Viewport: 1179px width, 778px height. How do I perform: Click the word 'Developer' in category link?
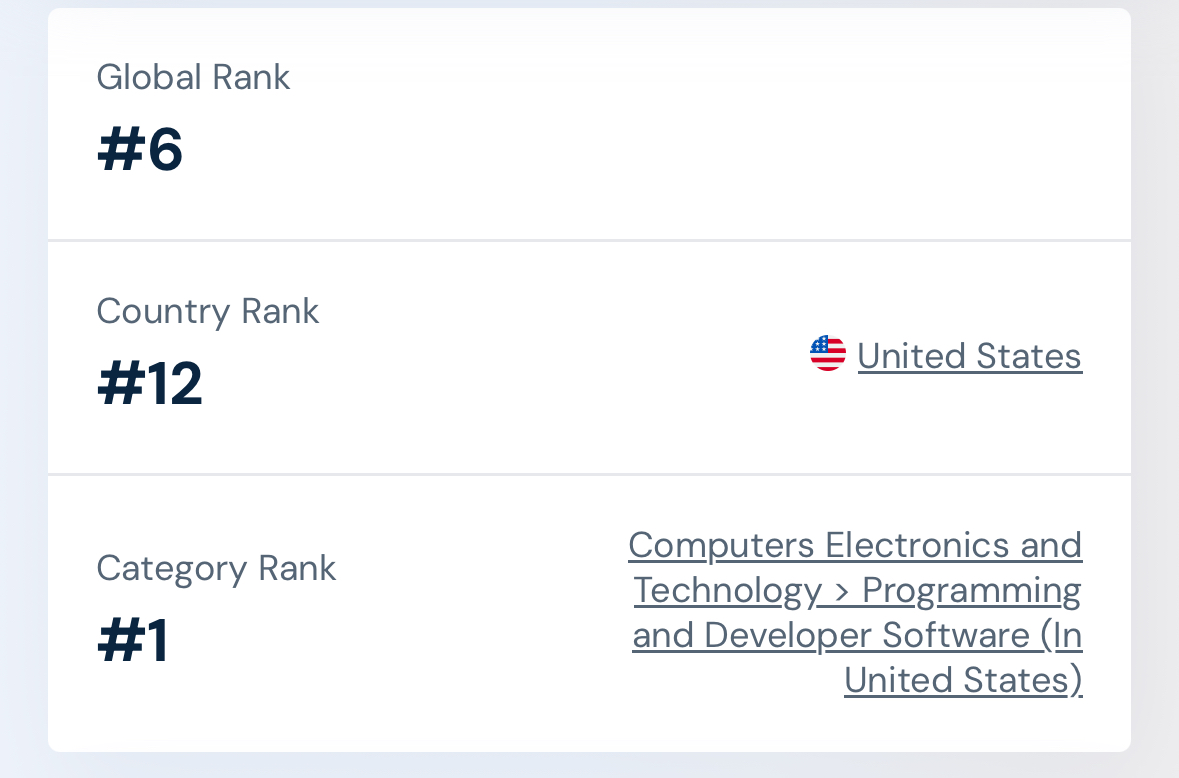[x=788, y=635]
